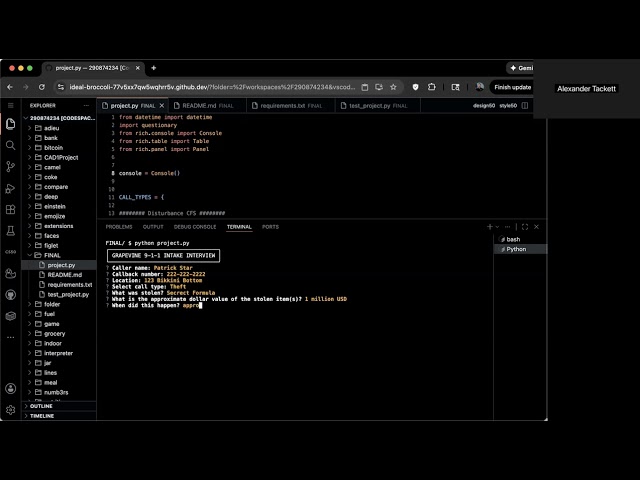Switch to the requirements.txt editor tab
The width and height of the screenshot is (640, 480).
tap(291, 105)
